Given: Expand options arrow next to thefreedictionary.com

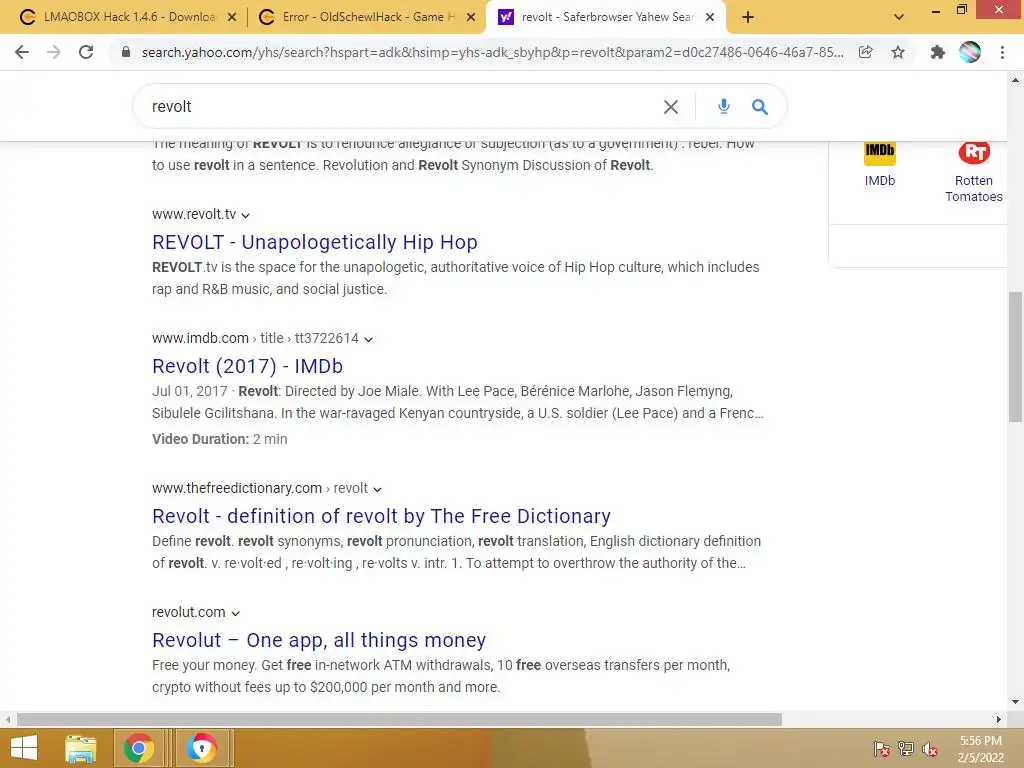Looking at the screenshot, I should [377, 489].
